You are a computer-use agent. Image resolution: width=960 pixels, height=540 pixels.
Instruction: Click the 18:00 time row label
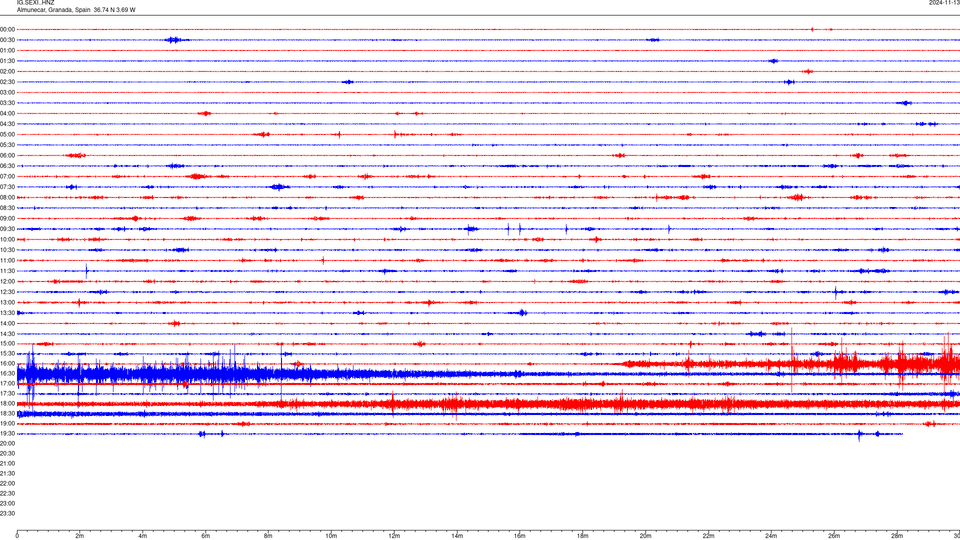pos(7,403)
